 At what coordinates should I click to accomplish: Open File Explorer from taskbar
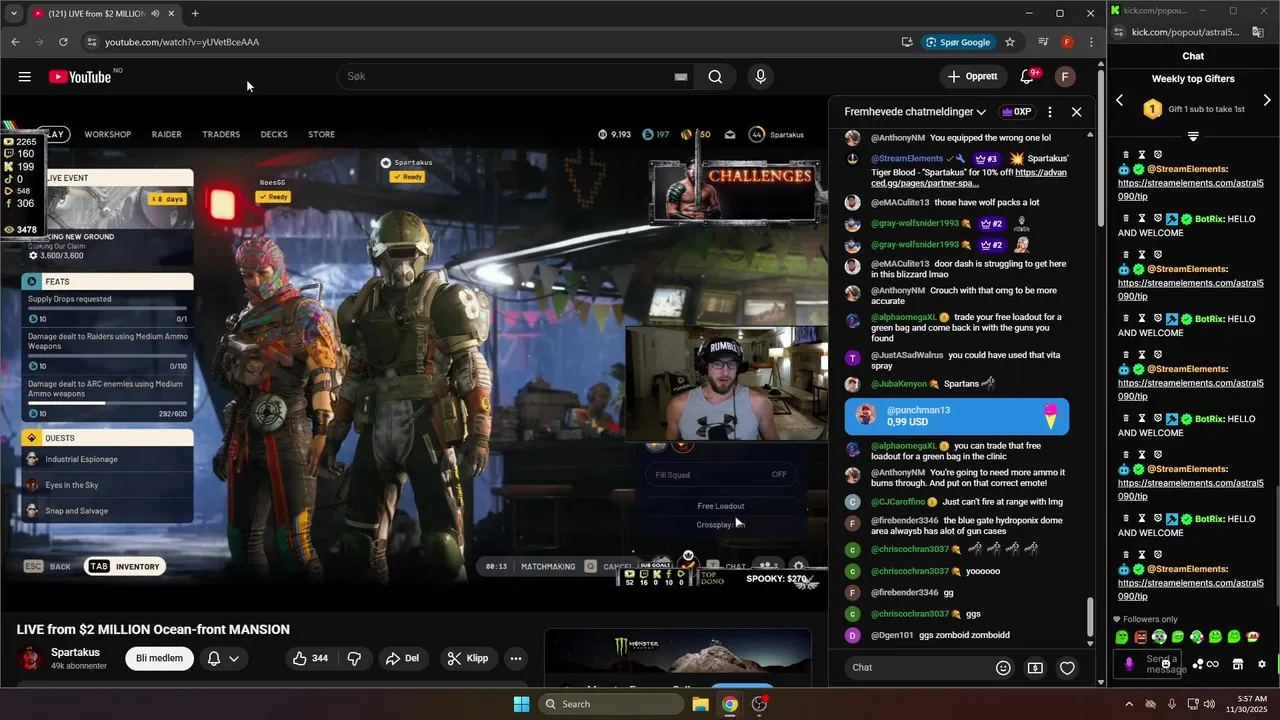701,704
